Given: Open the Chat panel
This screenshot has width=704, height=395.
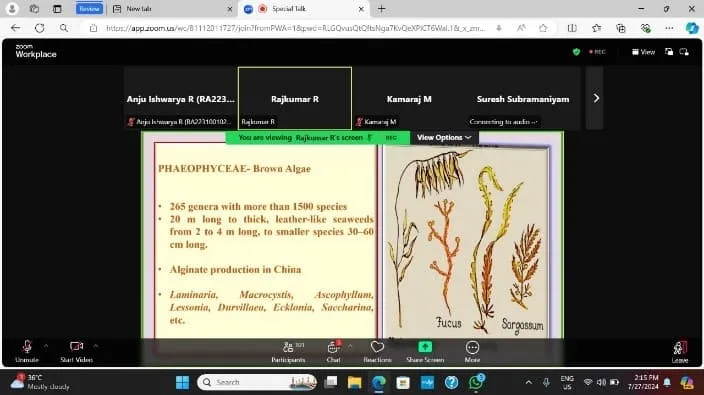Looking at the screenshot, I should click(x=333, y=351).
